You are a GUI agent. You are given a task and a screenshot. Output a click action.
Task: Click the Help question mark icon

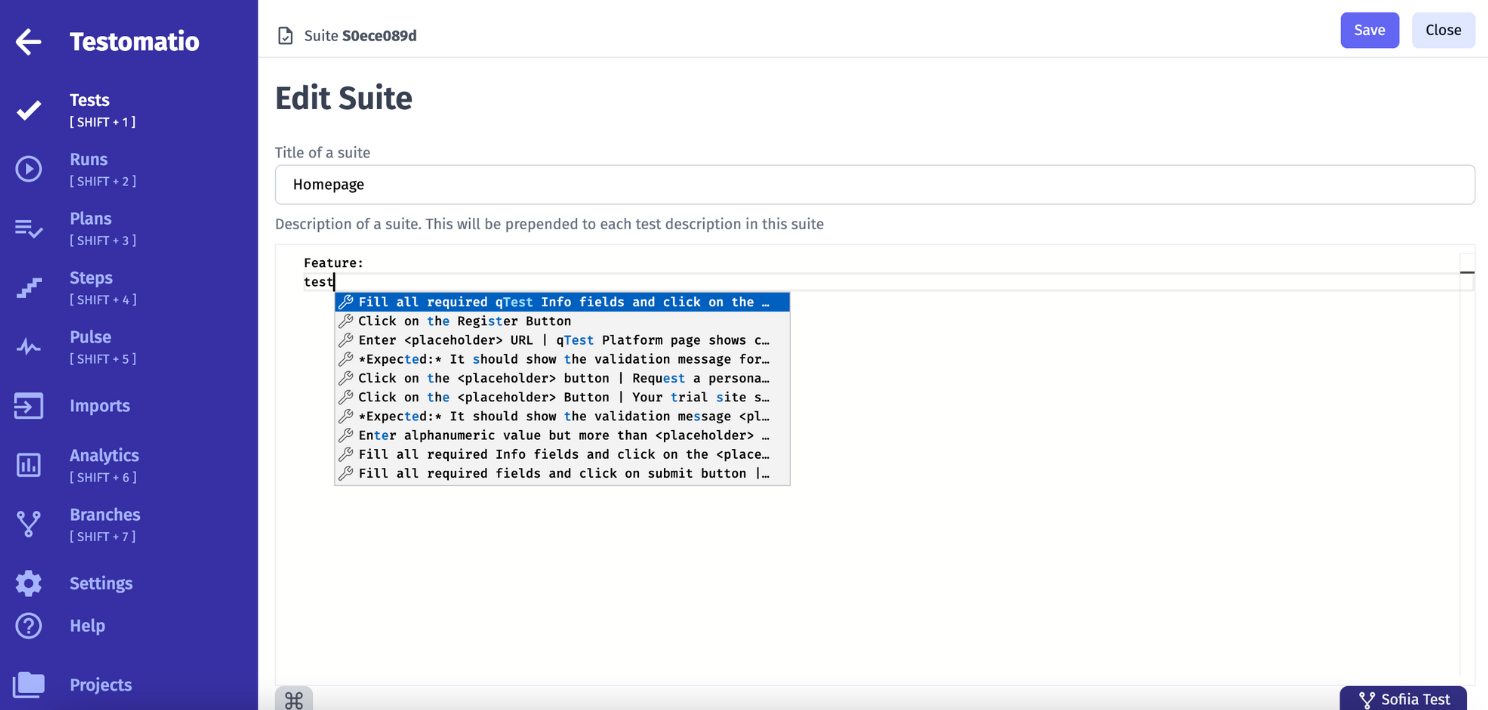tap(29, 626)
